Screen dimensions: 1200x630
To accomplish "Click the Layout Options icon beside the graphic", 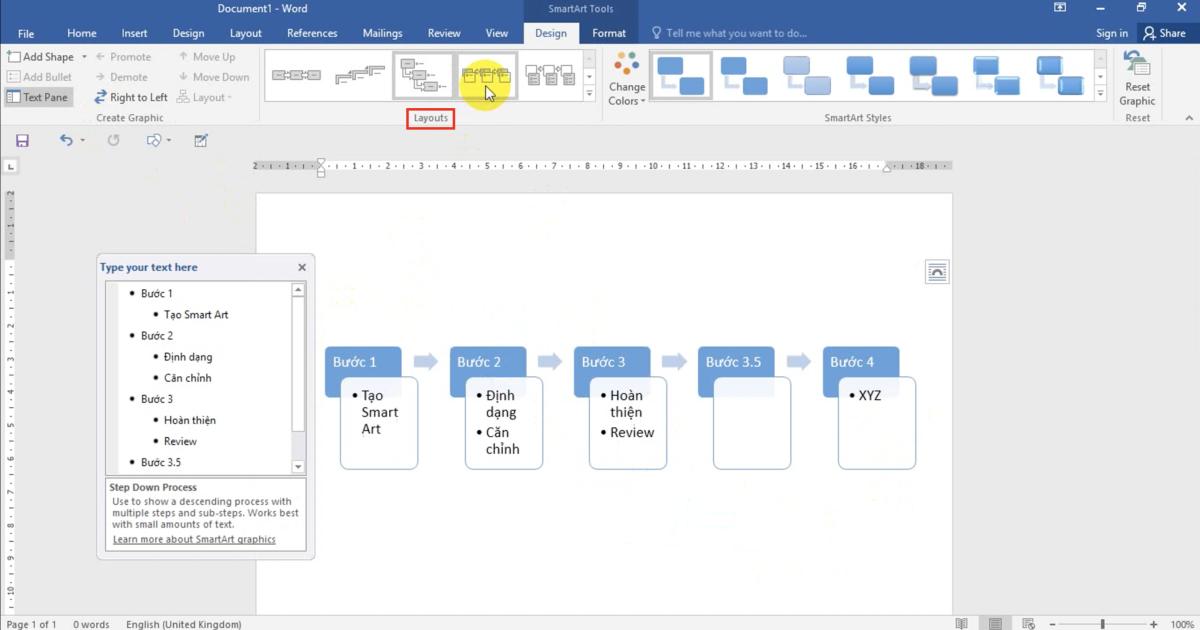I will coord(936,272).
